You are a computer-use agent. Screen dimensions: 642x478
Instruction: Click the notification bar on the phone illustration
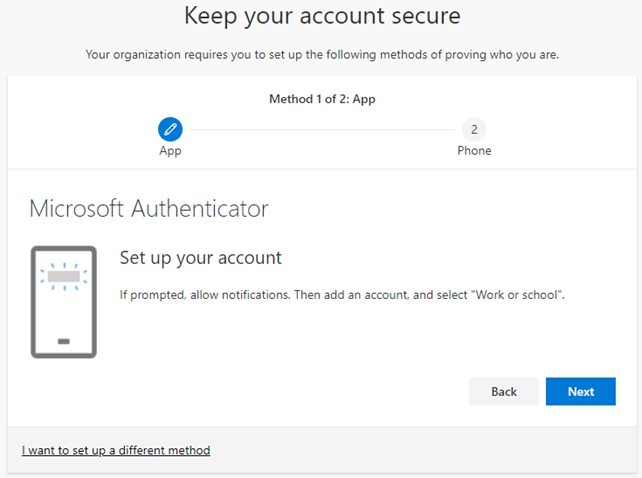click(64, 276)
